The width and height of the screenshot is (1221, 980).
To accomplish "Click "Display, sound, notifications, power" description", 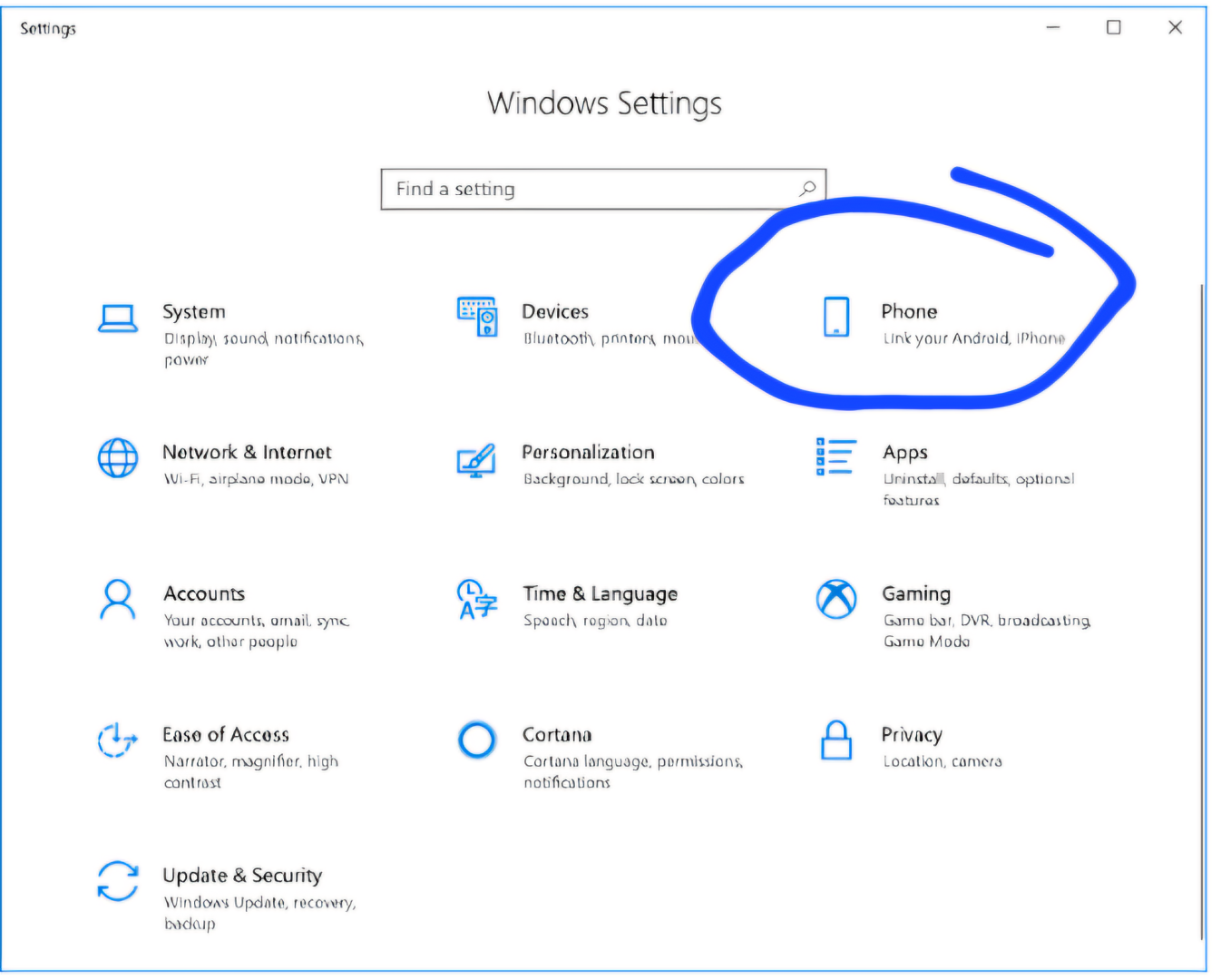I will tap(264, 349).
